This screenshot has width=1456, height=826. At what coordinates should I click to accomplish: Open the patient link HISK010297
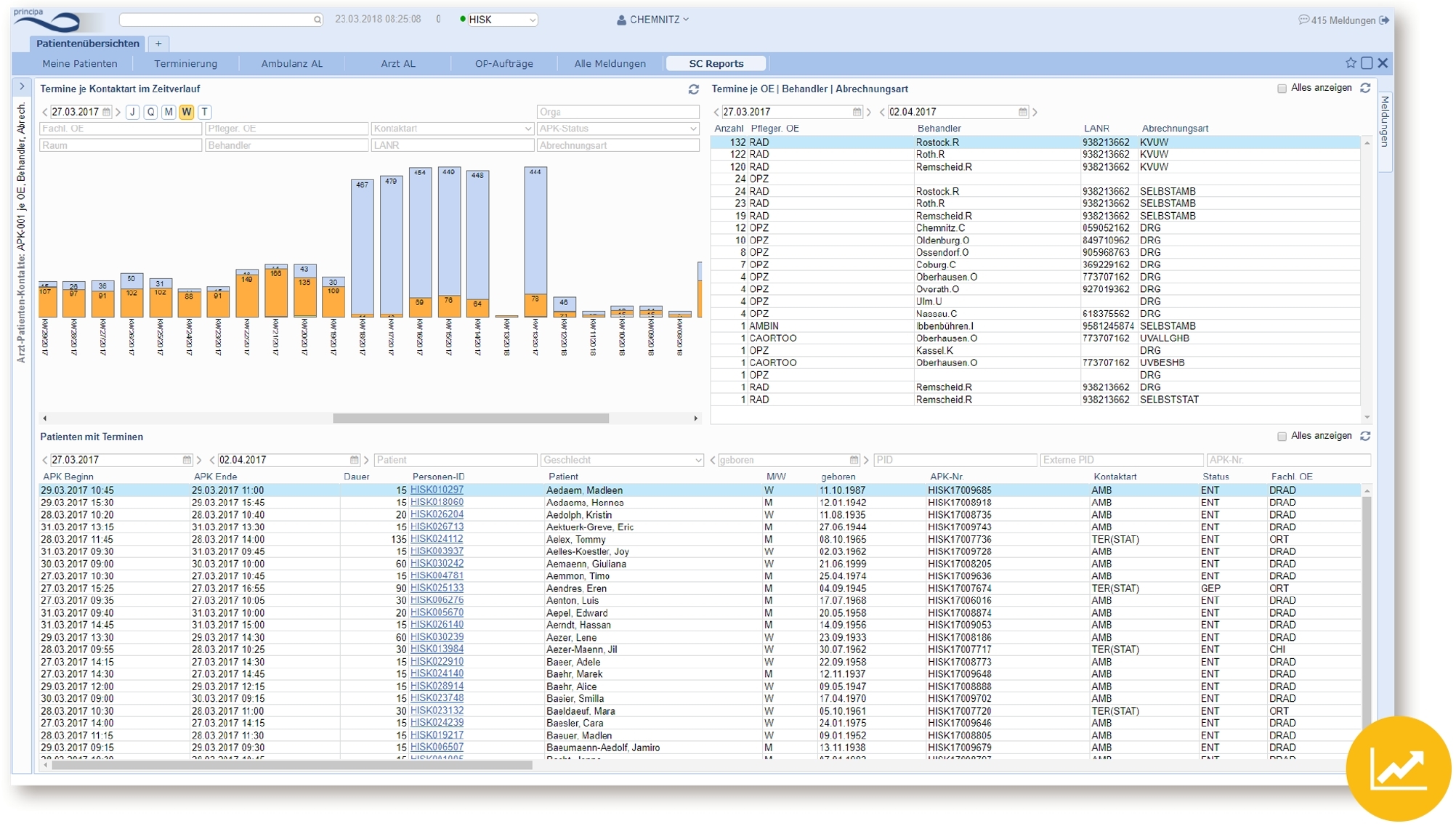click(x=437, y=490)
